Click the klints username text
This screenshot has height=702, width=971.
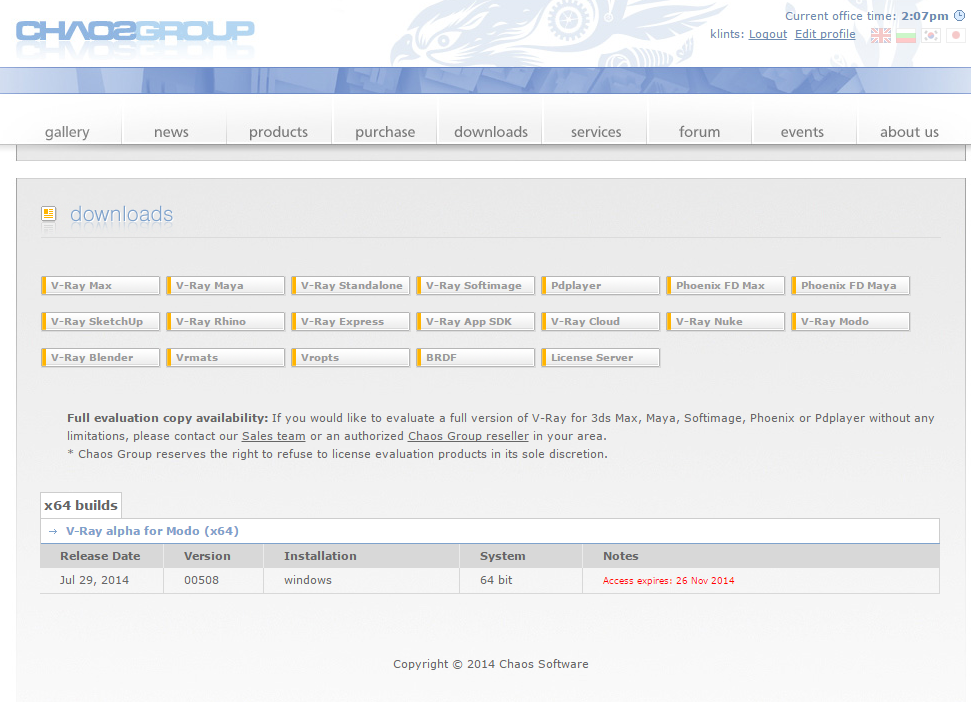727,34
